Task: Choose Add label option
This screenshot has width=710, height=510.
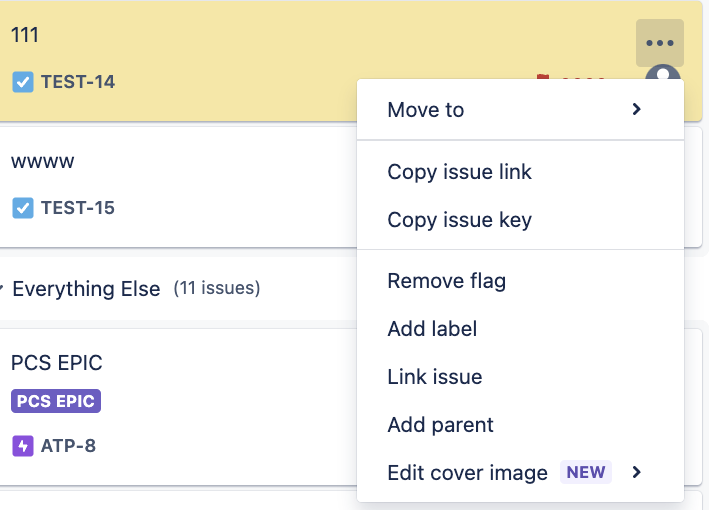Action: (432, 329)
